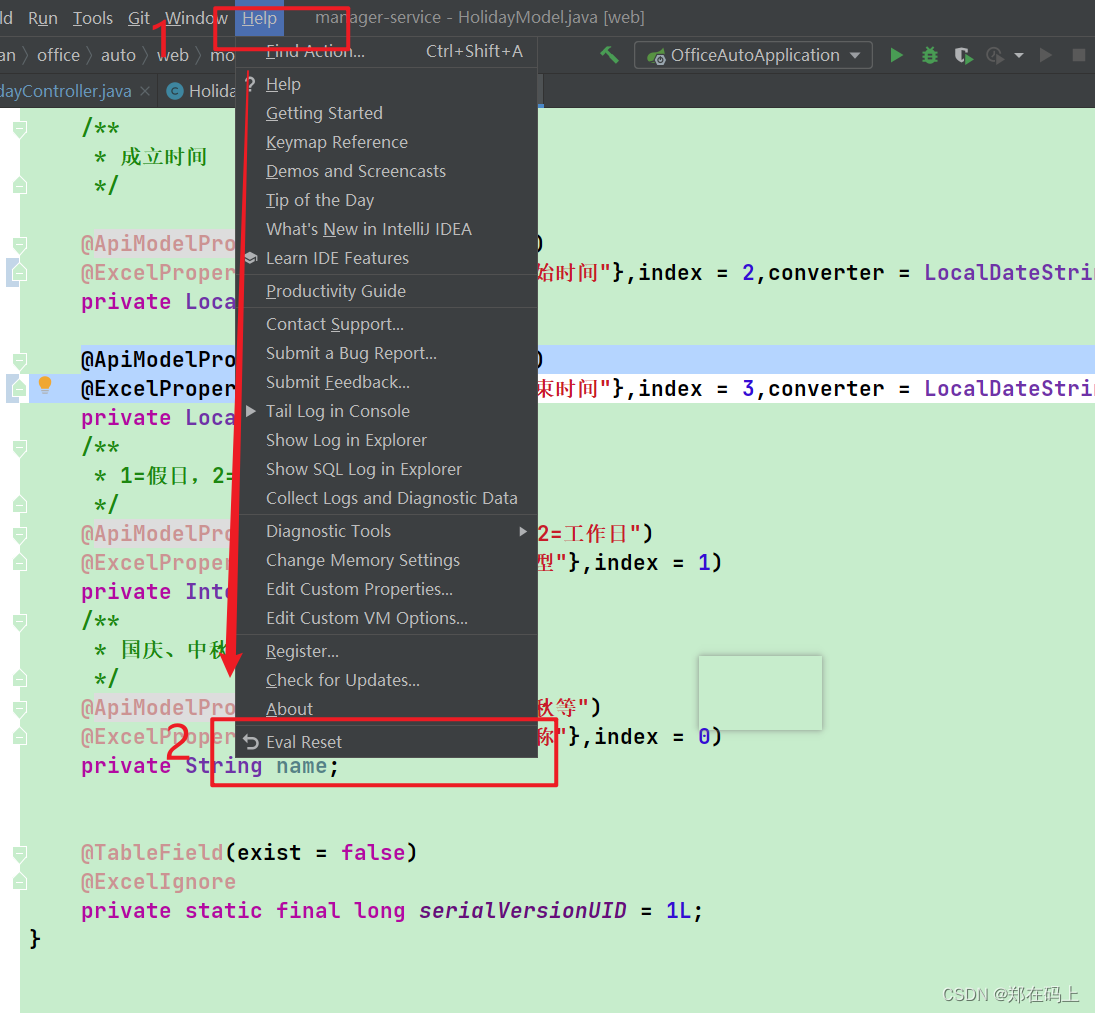This screenshot has width=1095, height=1013.
Task: Click Eval Reset menu item
Action: point(388,742)
